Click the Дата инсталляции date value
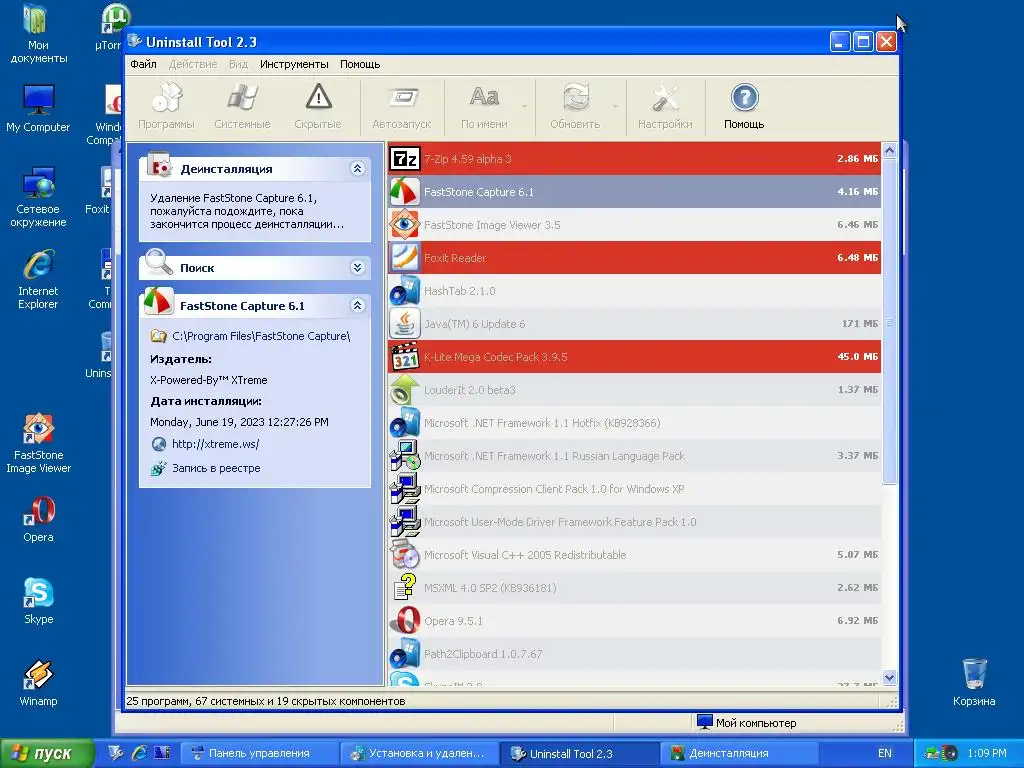The height and width of the screenshot is (768, 1024). click(239, 422)
